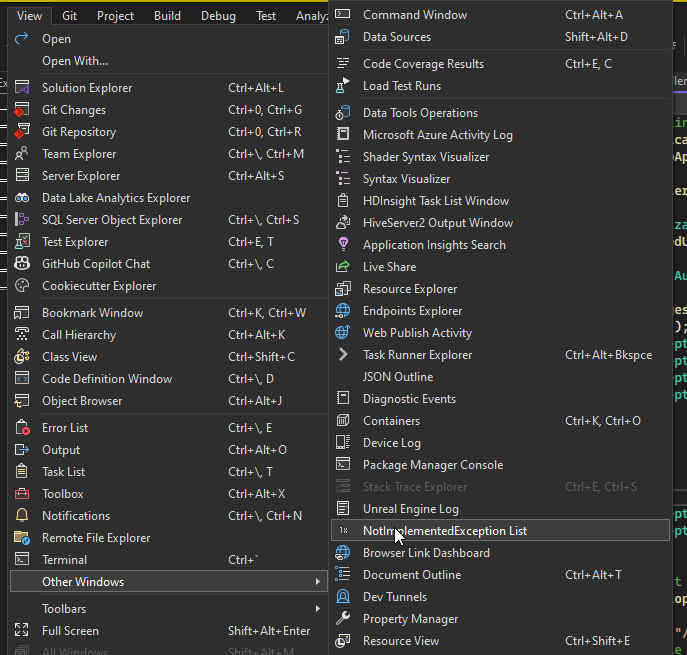This screenshot has height=655, width=687.
Task: Open the Debug menu
Action: tap(218, 16)
